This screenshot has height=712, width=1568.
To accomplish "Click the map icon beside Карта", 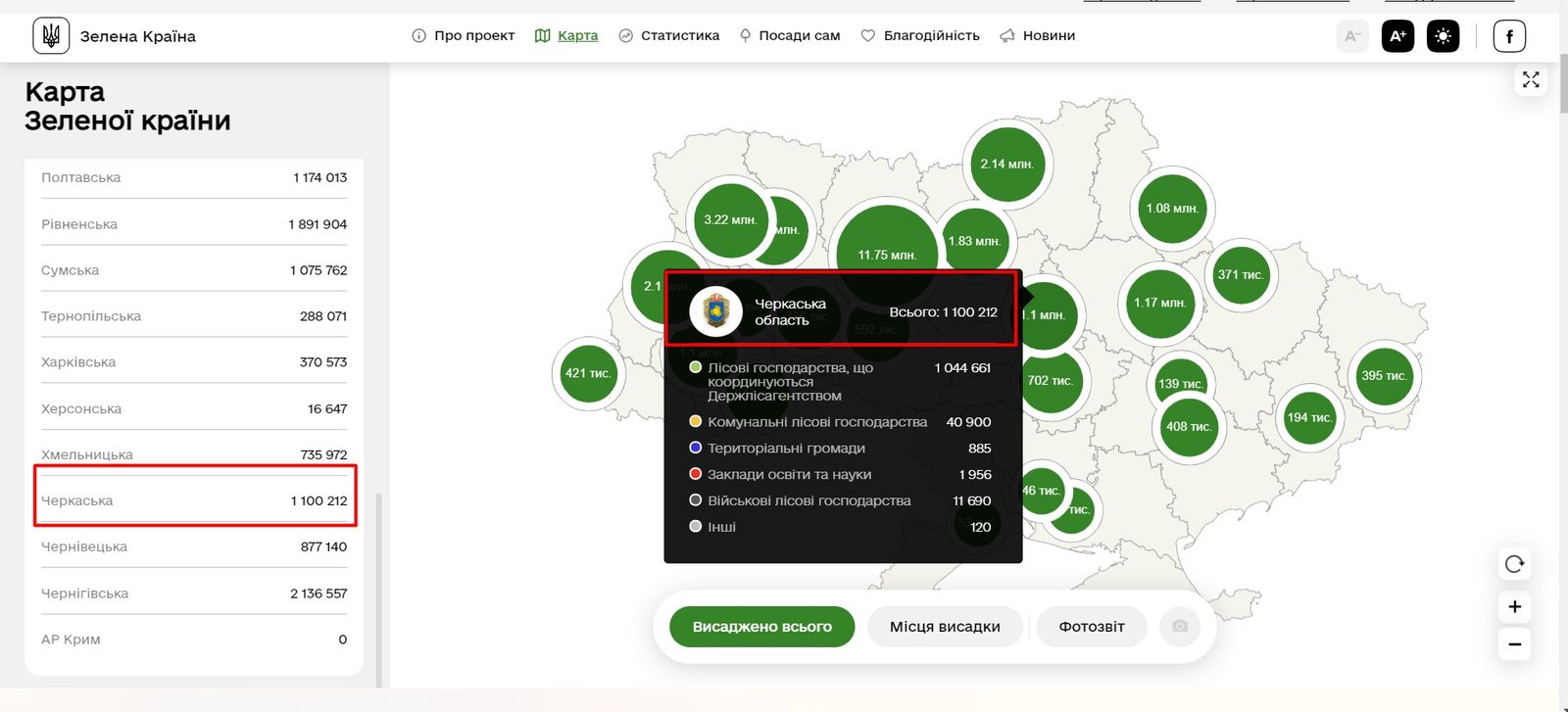I will tap(542, 35).
